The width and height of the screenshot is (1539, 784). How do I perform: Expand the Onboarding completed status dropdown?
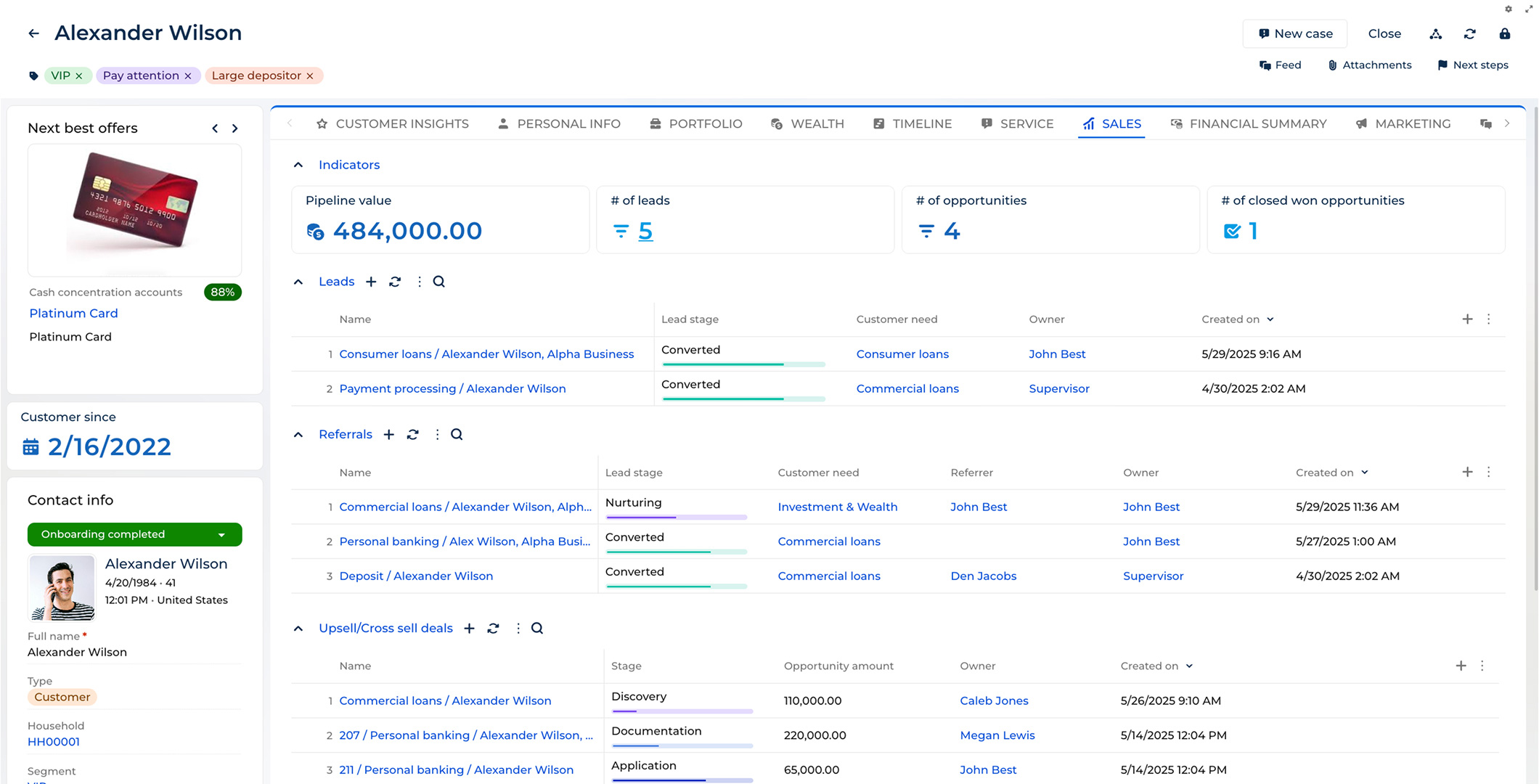point(222,534)
